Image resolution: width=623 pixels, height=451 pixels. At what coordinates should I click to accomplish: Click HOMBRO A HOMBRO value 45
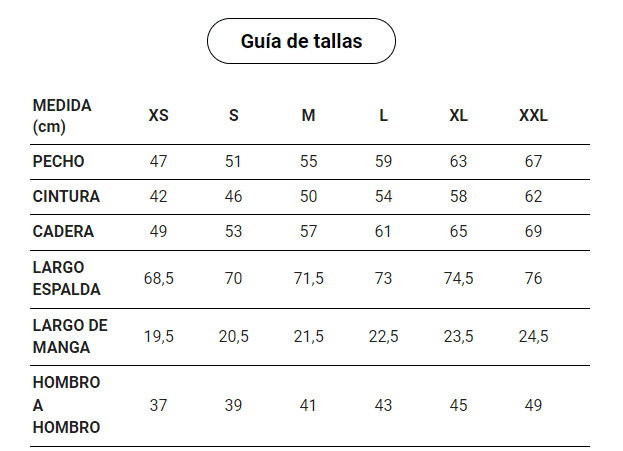tap(458, 405)
